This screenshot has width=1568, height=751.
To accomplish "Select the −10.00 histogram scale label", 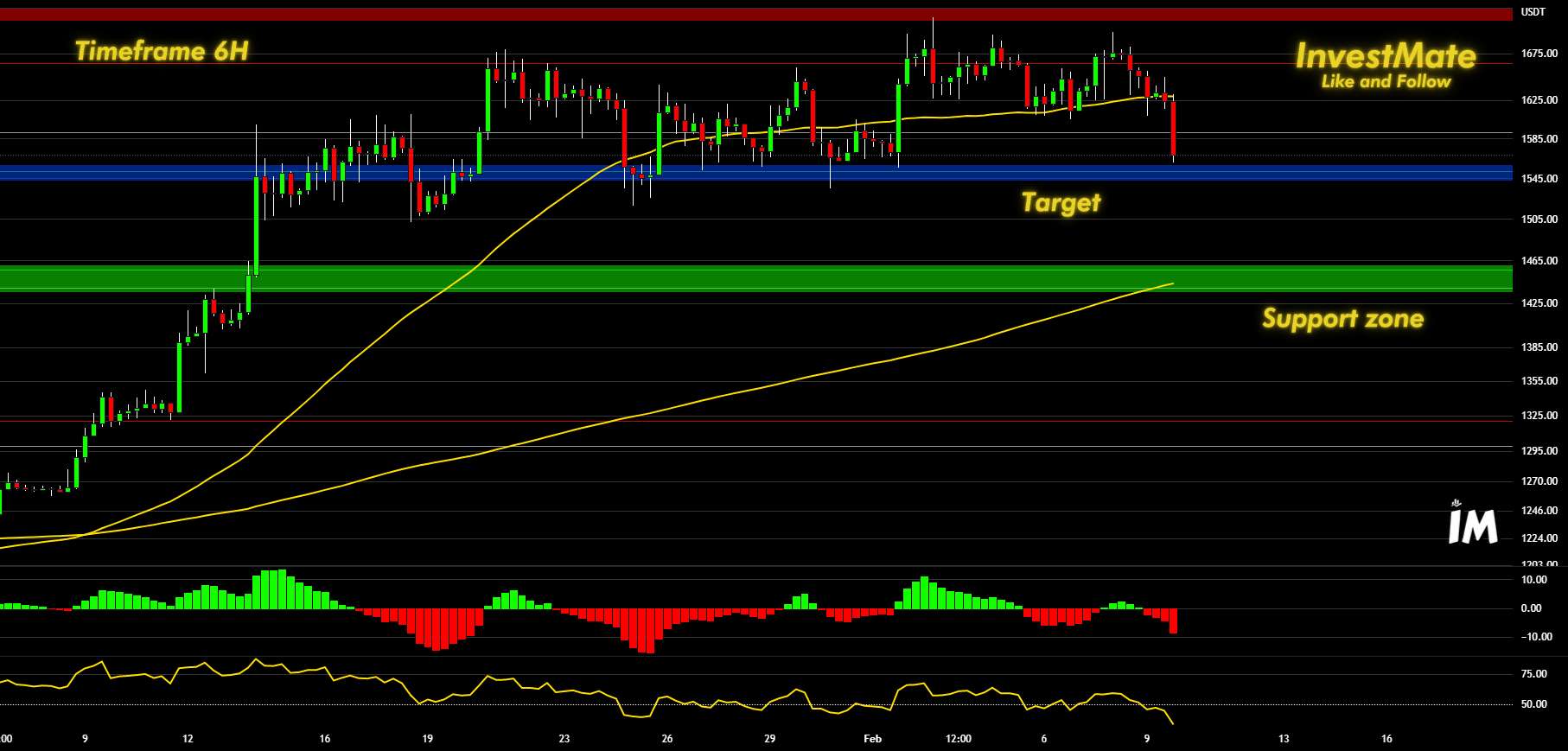I will (x=1537, y=637).
